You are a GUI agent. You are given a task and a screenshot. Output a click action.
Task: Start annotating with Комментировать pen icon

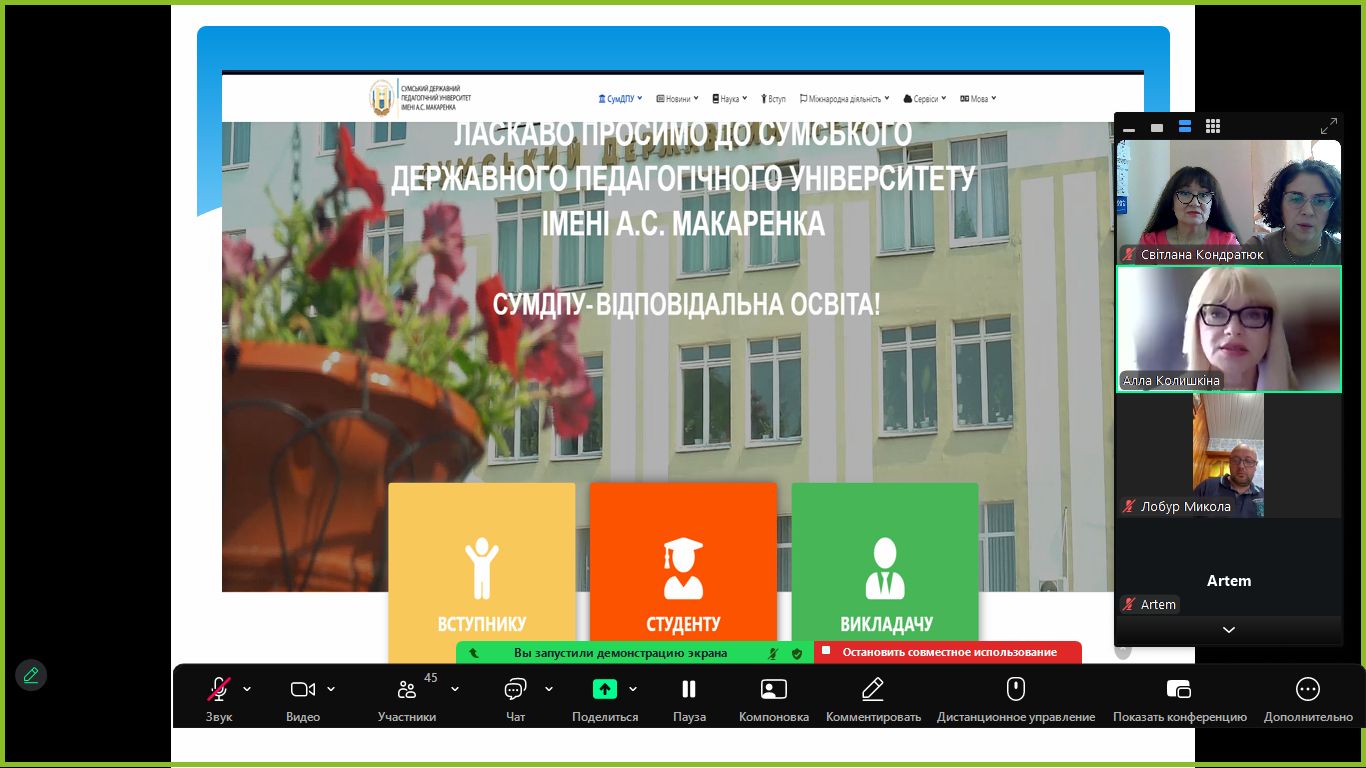point(873,689)
